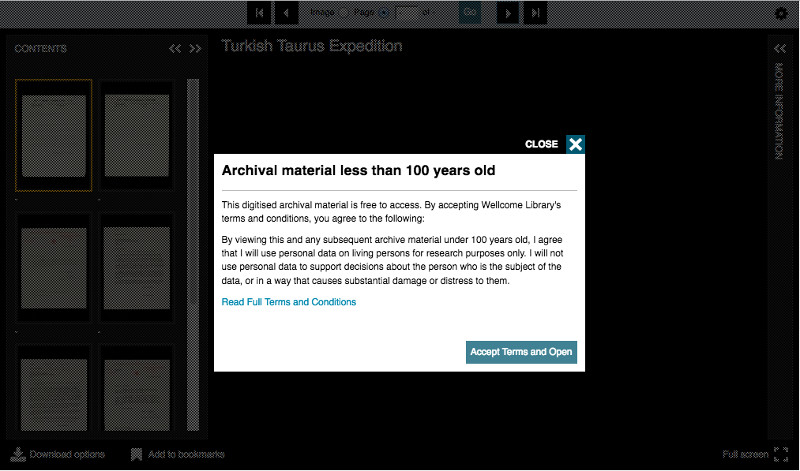The height and width of the screenshot is (471, 800).
Task: Select the second thumbnail in top row
Action: point(137,135)
